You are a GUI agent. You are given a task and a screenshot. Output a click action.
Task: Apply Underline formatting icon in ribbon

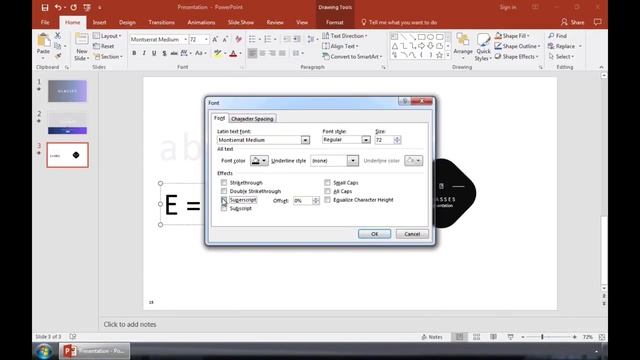[x=154, y=53]
